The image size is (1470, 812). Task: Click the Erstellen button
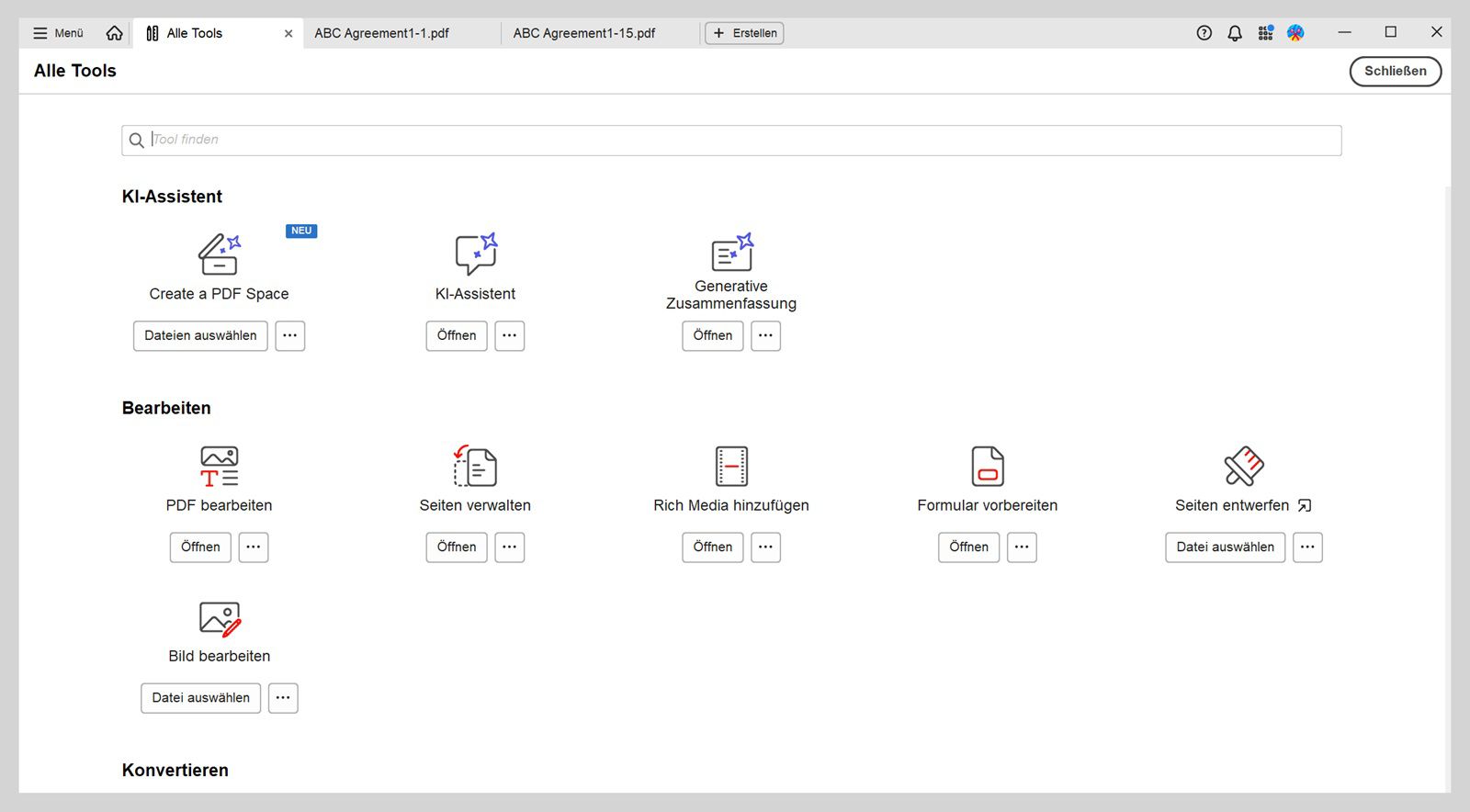pyautogui.click(x=744, y=33)
